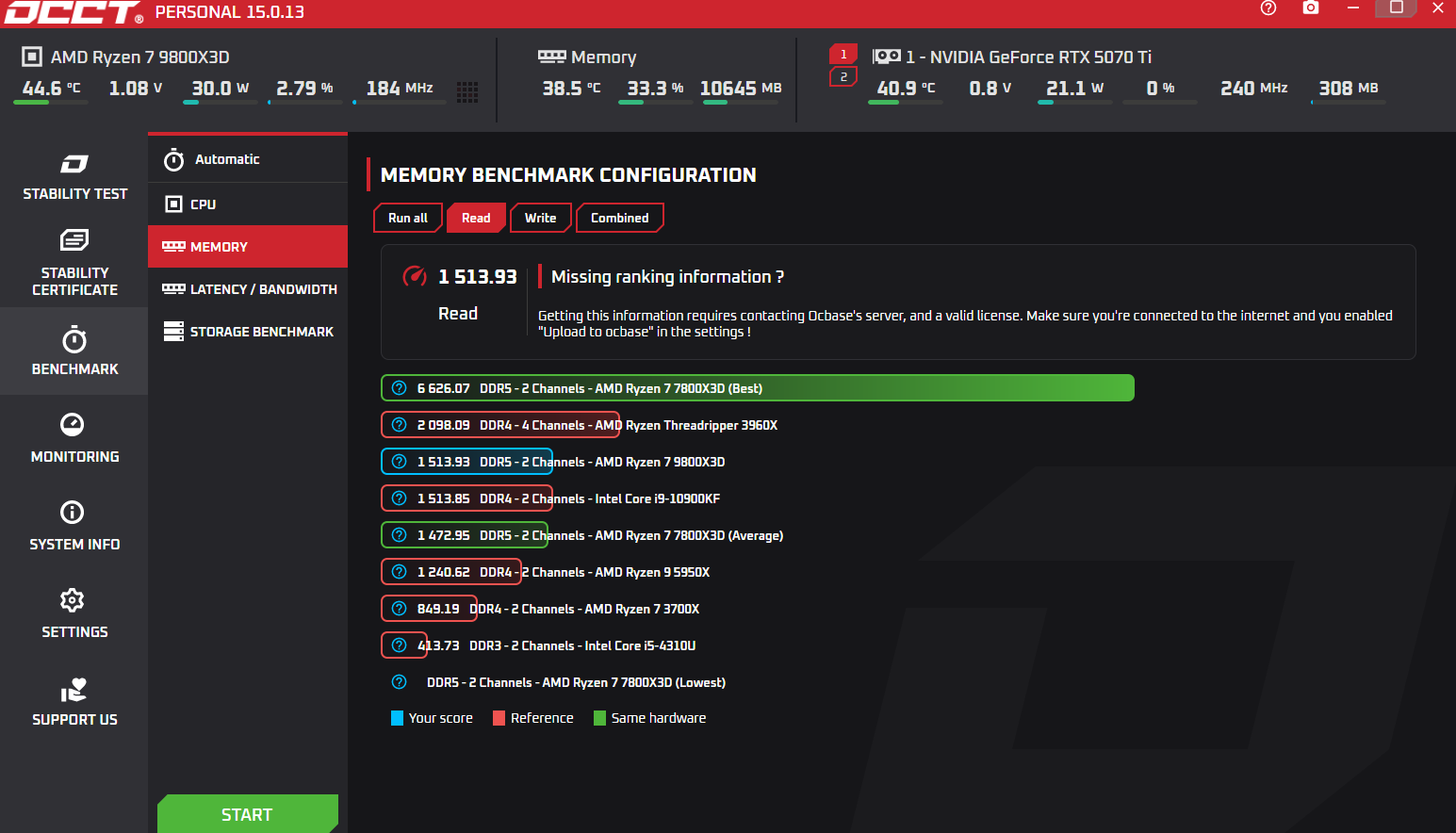
Task: Show the System Info page
Action: [x=74, y=526]
